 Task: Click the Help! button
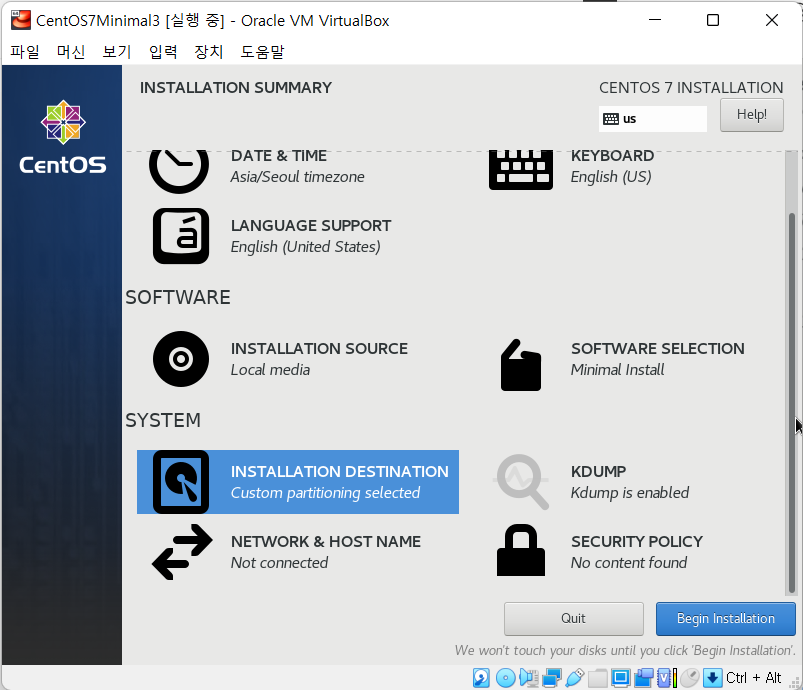click(x=751, y=115)
